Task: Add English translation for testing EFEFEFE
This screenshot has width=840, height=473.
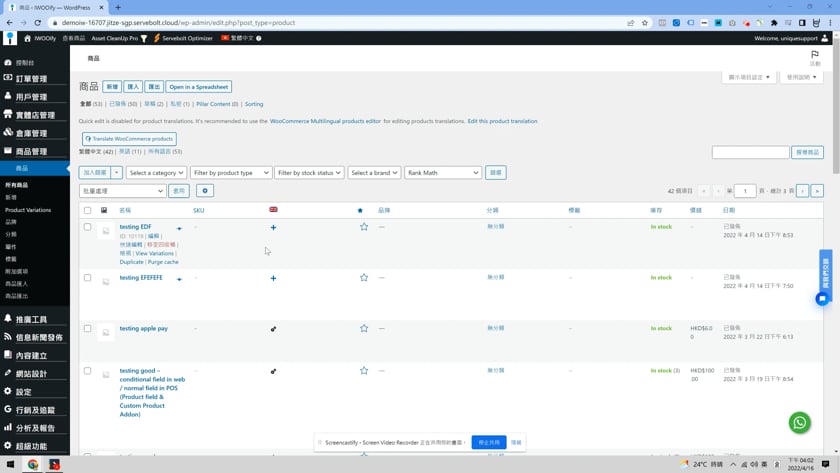Action: click(273, 279)
